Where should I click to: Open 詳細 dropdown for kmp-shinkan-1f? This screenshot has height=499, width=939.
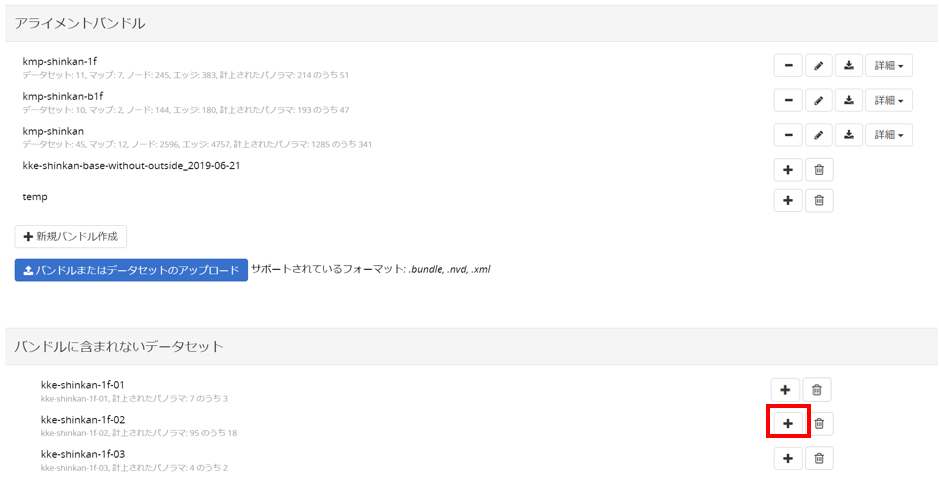(x=888, y=66)
